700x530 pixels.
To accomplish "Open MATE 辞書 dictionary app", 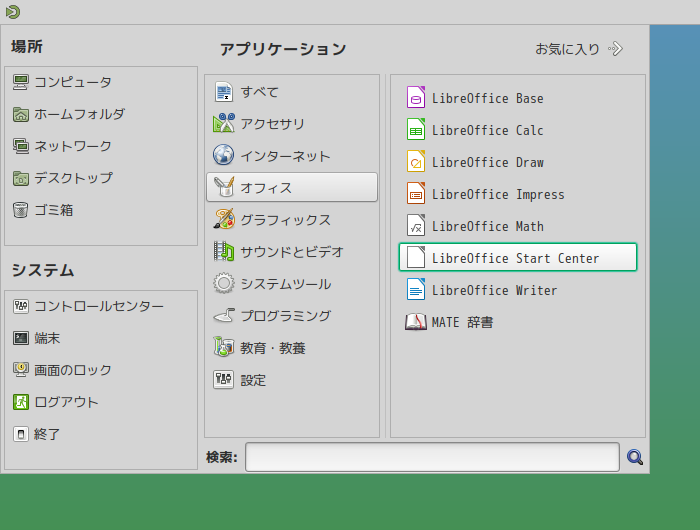I will [518, 322].
